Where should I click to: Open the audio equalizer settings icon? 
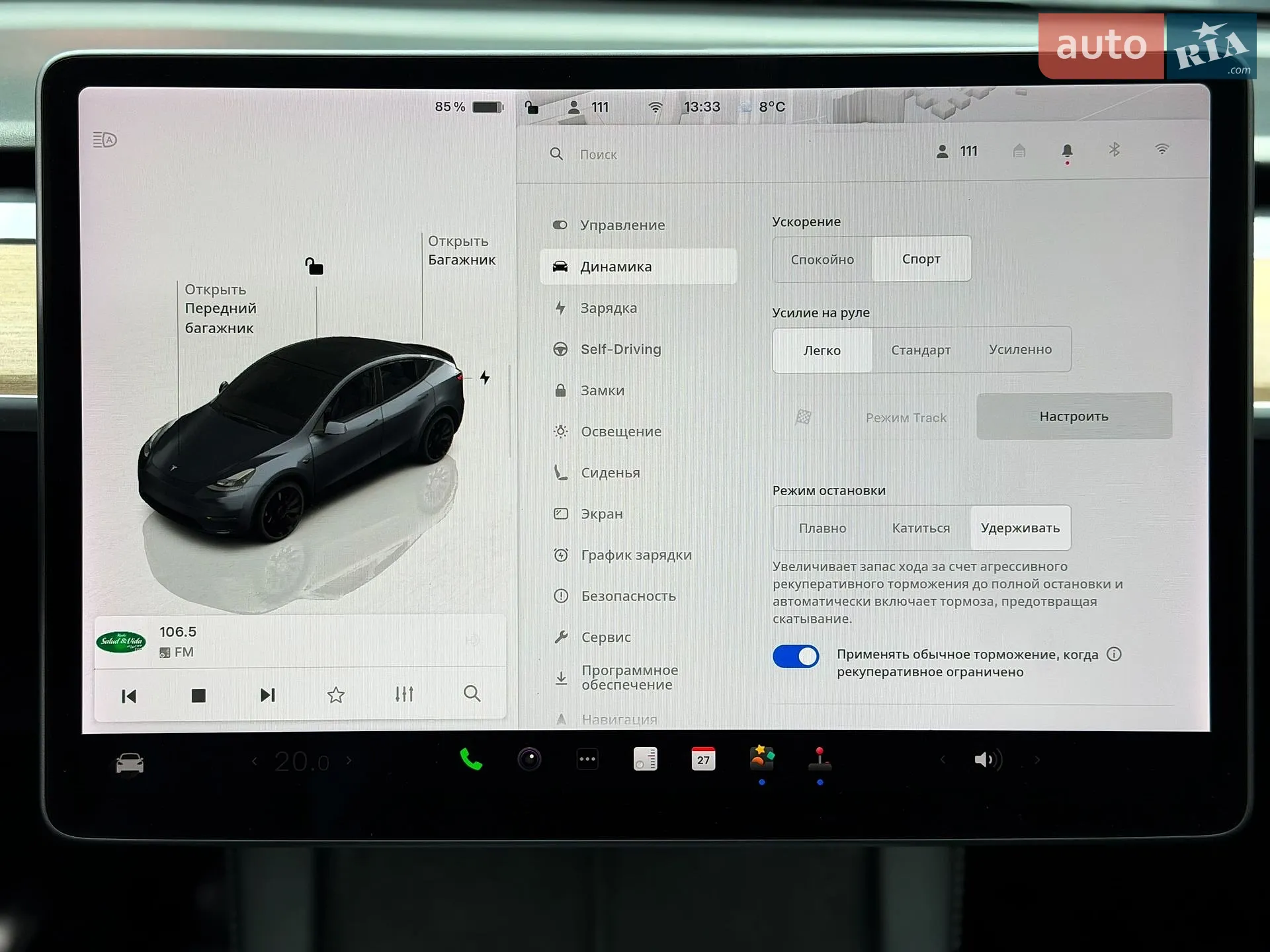(x=404, y=694)
